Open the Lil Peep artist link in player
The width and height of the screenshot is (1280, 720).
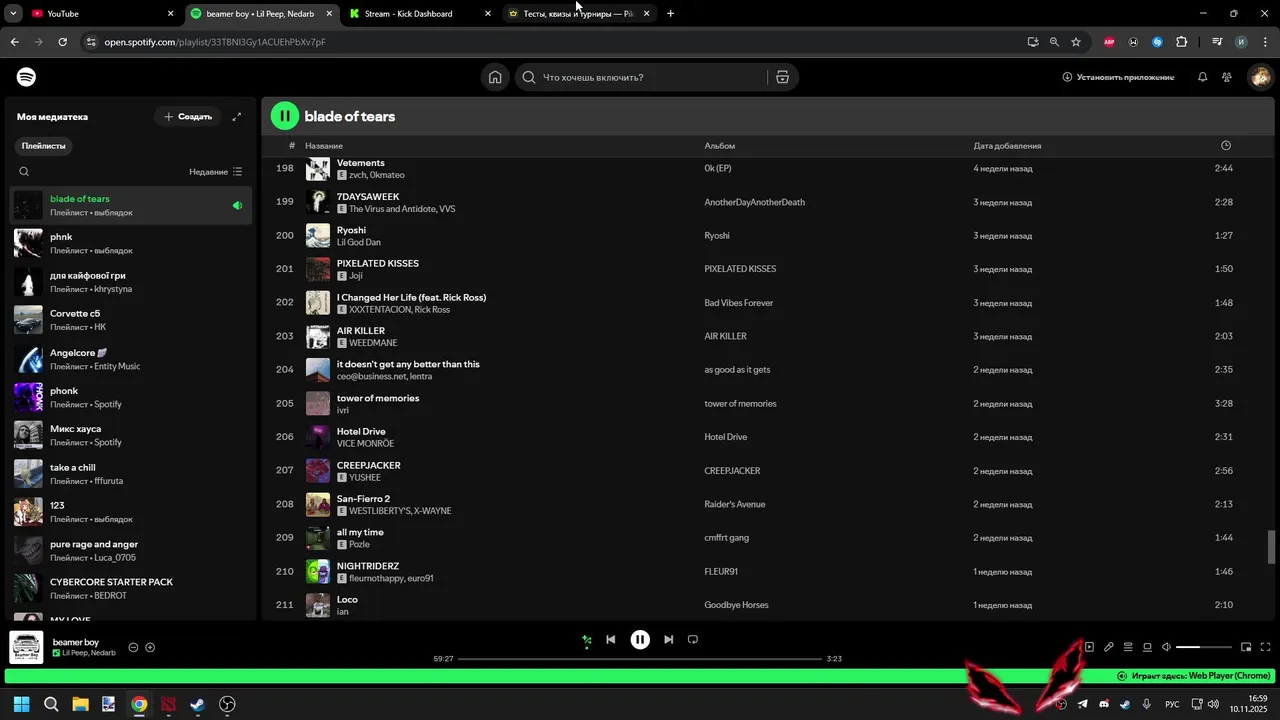tap(76, 653)
